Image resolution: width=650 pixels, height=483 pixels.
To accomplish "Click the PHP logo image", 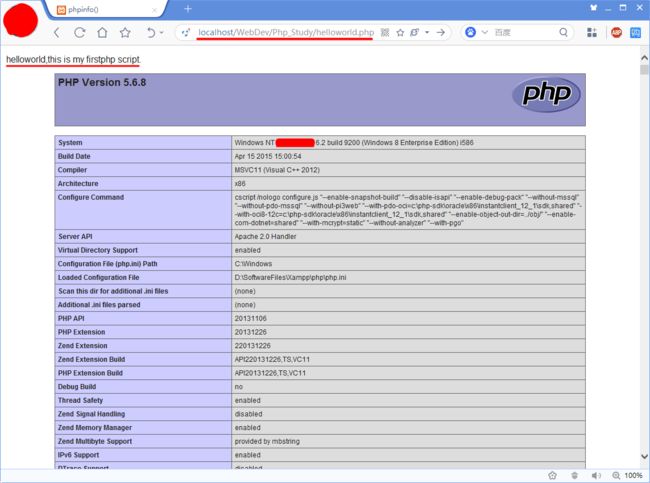I will (x=546, y=94).
